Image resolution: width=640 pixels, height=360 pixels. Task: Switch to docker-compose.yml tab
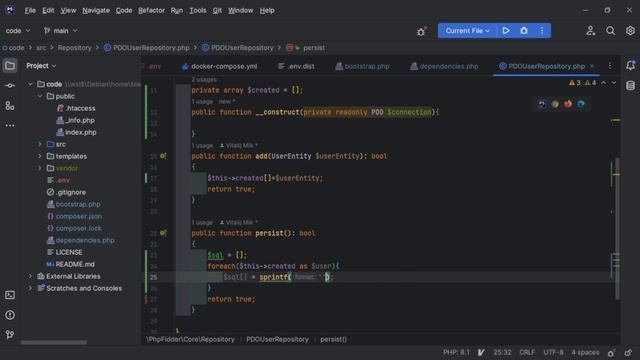[x=220, y=66]
